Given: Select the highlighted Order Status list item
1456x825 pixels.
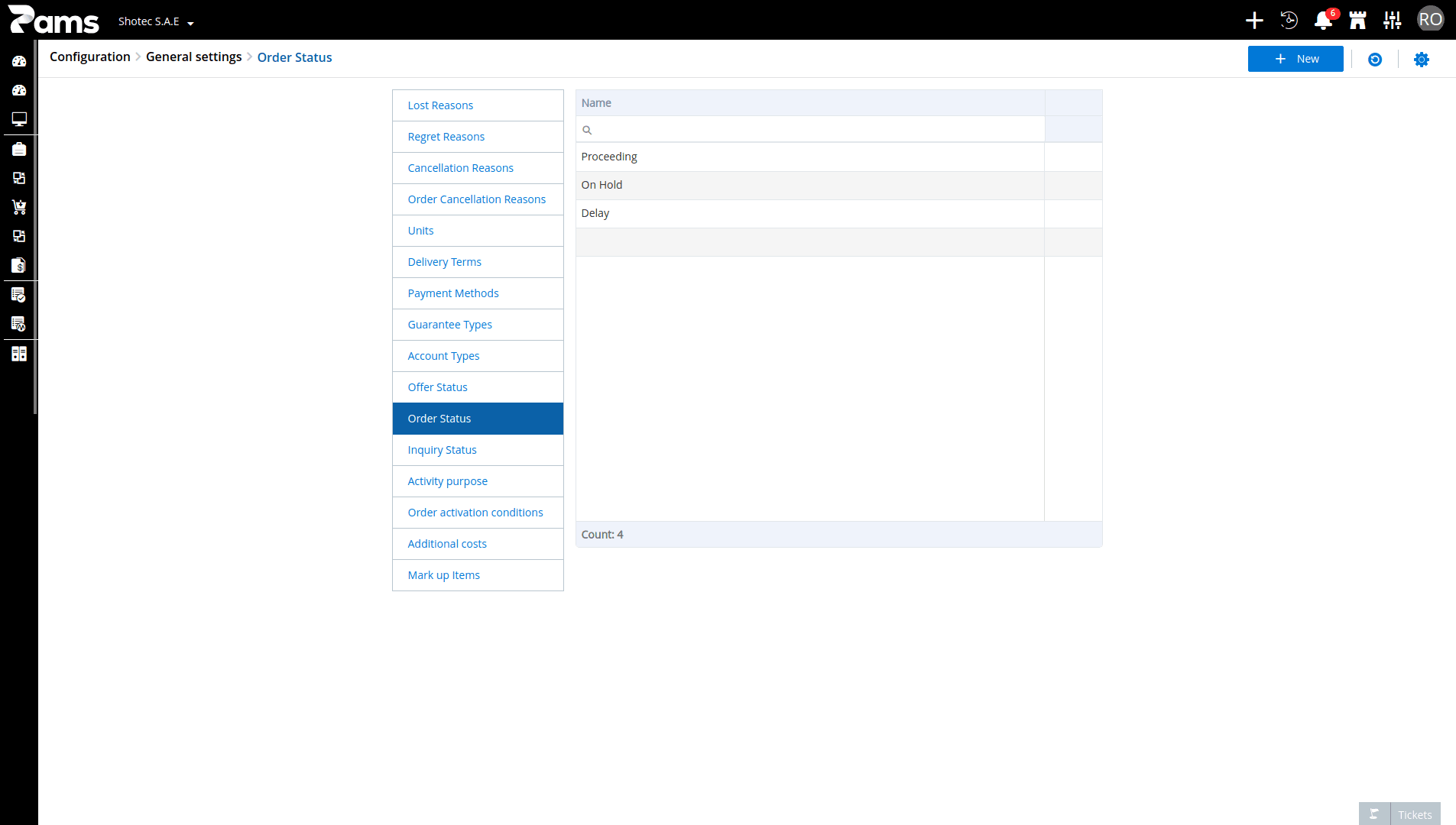Looking at the screenshot, I should 478,419.
